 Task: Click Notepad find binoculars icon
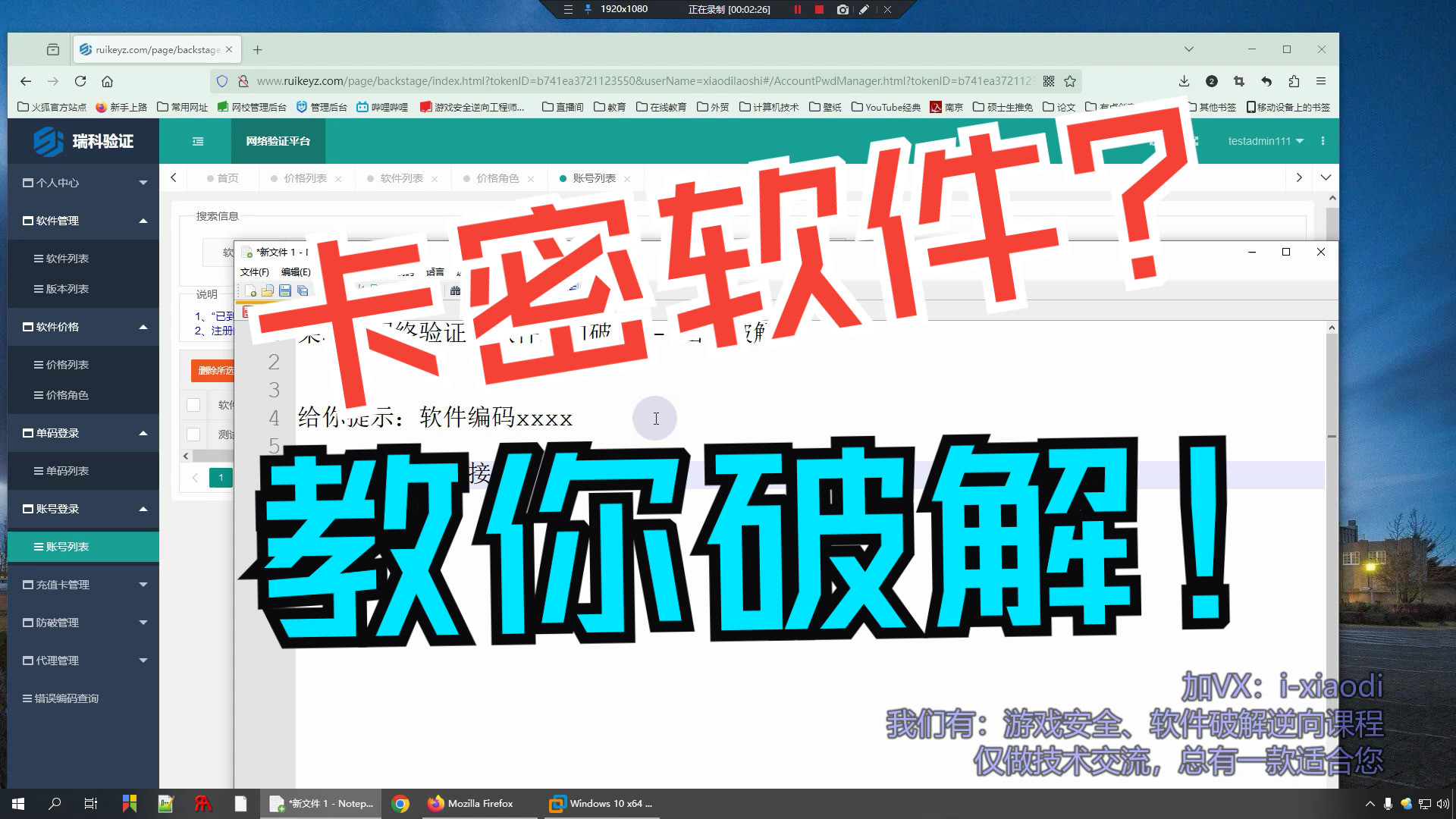[x=455, y=290]
